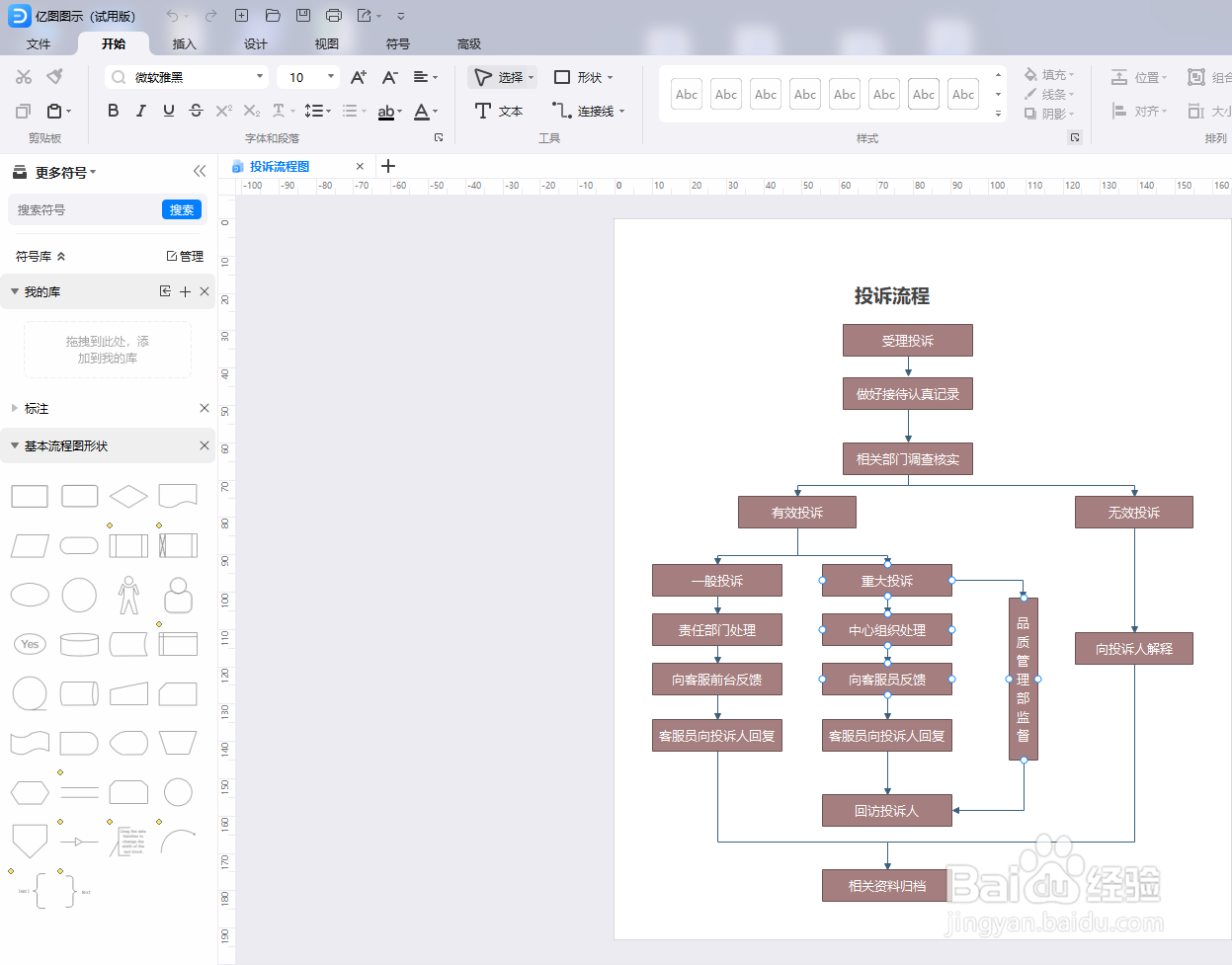
Task: Add to 我的库 with plus icon
Action: coord(185,291)
